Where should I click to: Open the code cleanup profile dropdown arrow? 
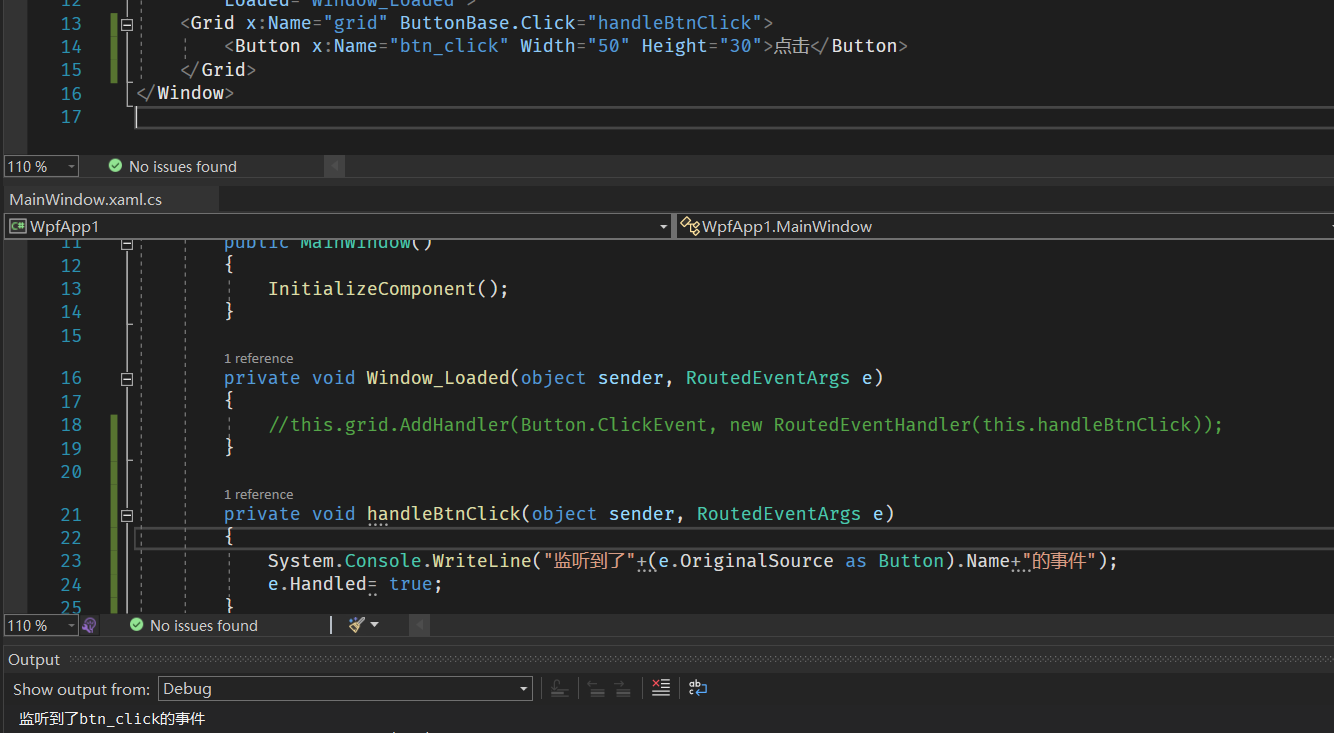(x=375, y=625)
